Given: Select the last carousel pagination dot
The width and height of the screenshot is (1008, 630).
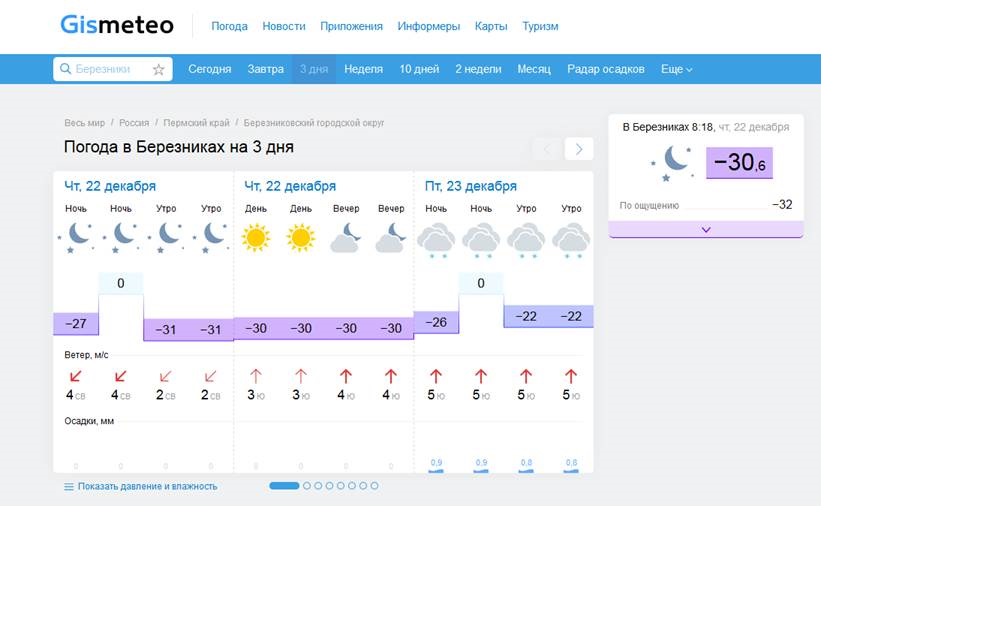Looking at the screenshot, I should (x=374, y=486).
